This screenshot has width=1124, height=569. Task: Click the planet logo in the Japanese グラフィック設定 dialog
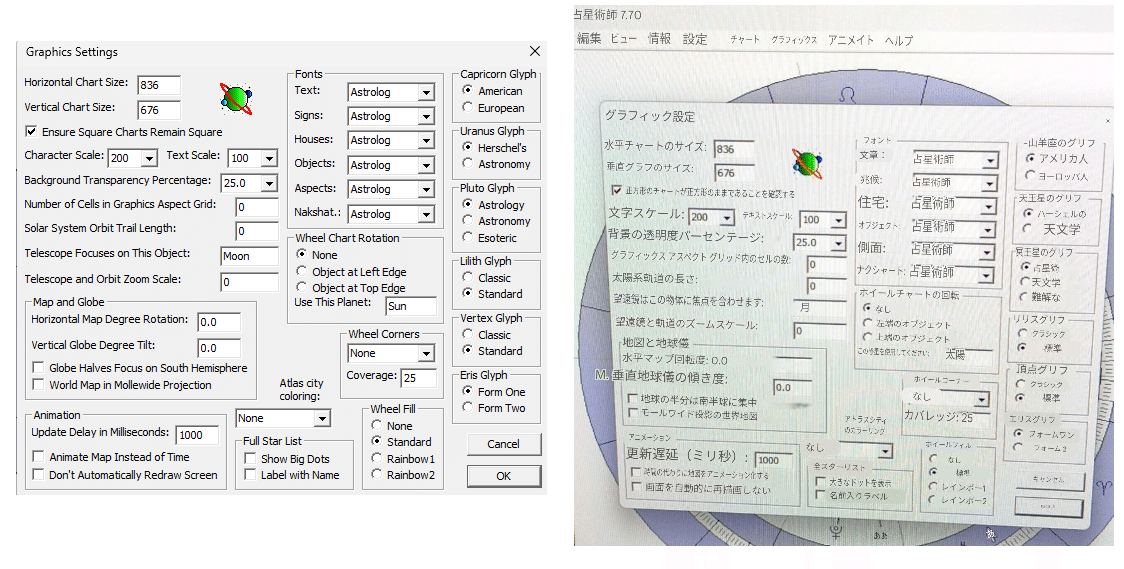click(x=807, y=163)
